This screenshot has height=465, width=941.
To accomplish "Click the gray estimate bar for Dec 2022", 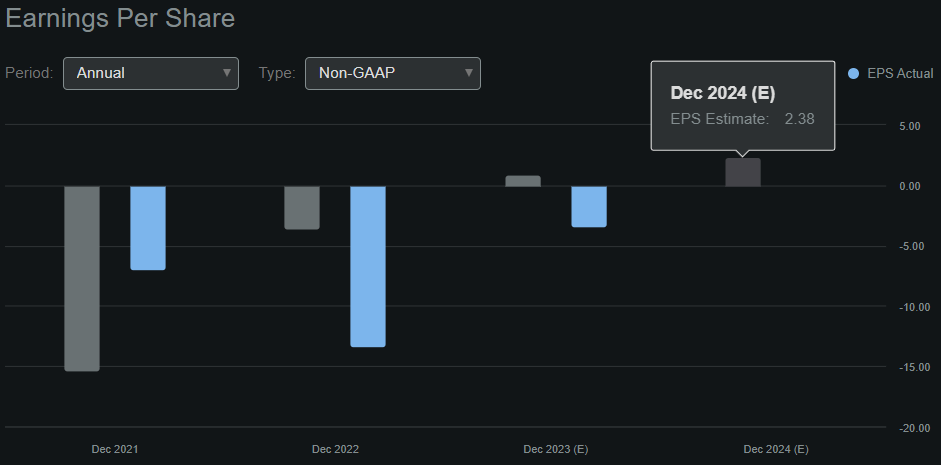I will tap(302, 208).
